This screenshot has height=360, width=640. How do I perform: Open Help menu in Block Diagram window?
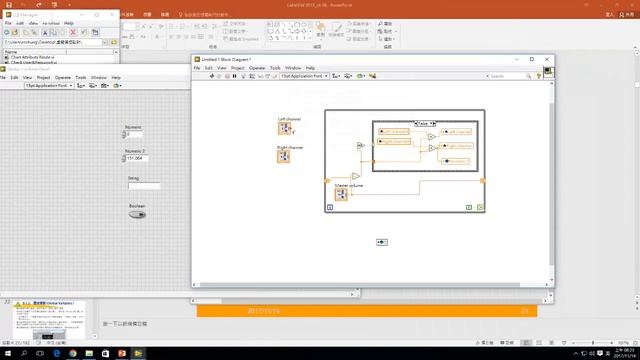[310, 68]
